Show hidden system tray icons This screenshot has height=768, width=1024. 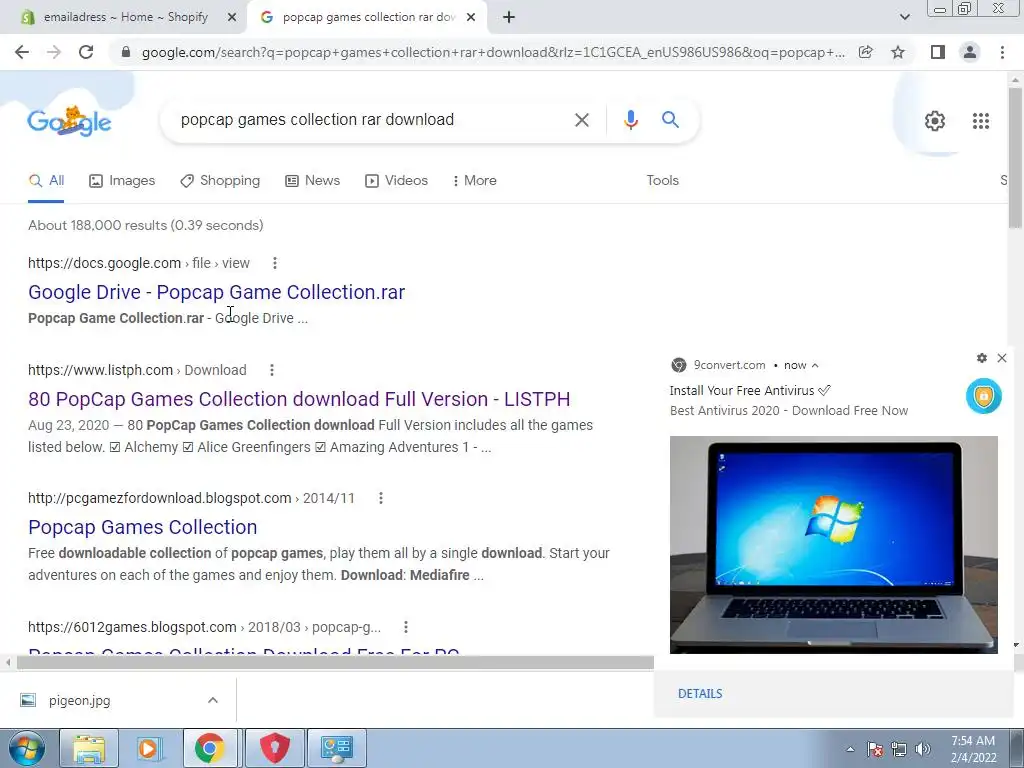pos(850,749)
